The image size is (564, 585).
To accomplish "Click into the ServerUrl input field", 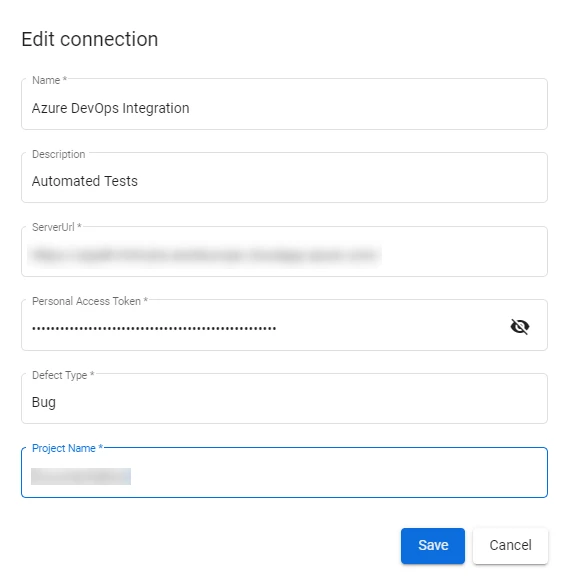I will [x=284, y=251].
